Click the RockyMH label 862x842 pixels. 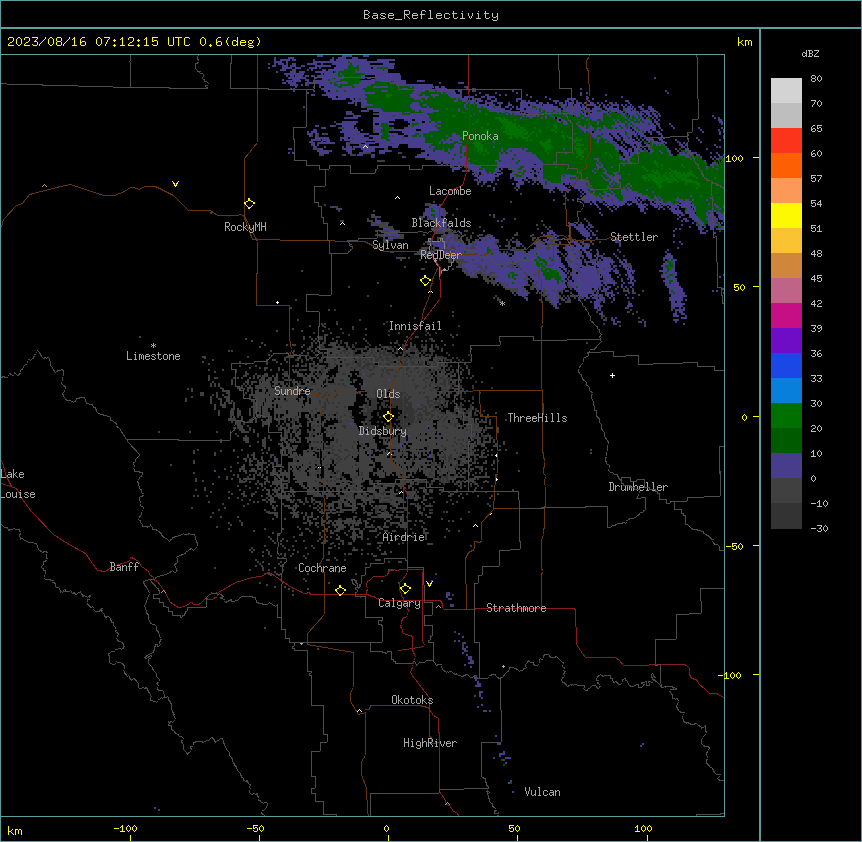245,227
